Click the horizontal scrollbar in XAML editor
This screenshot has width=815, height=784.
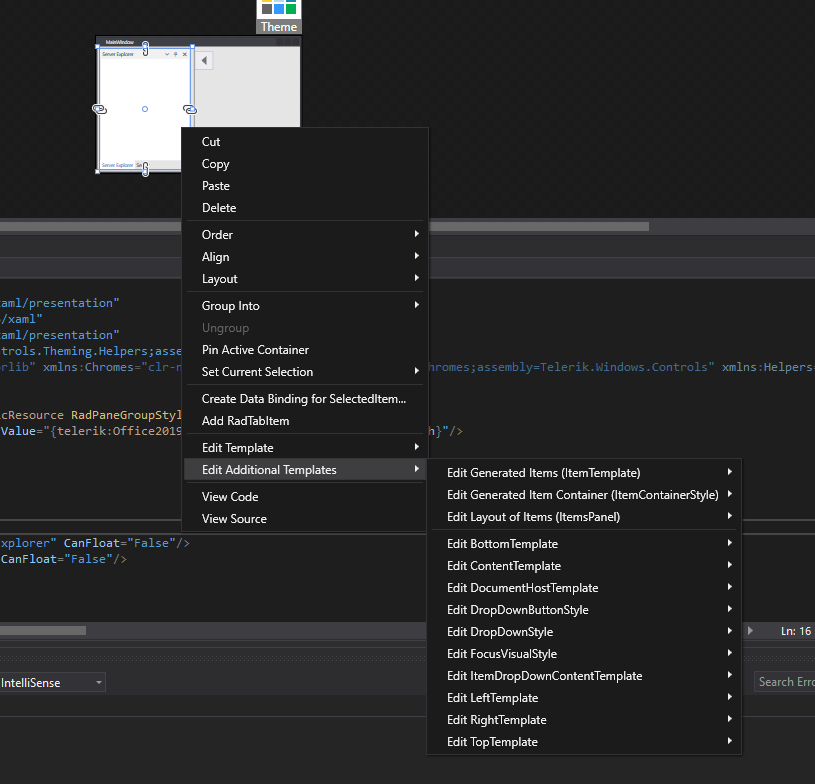(43, 630)
